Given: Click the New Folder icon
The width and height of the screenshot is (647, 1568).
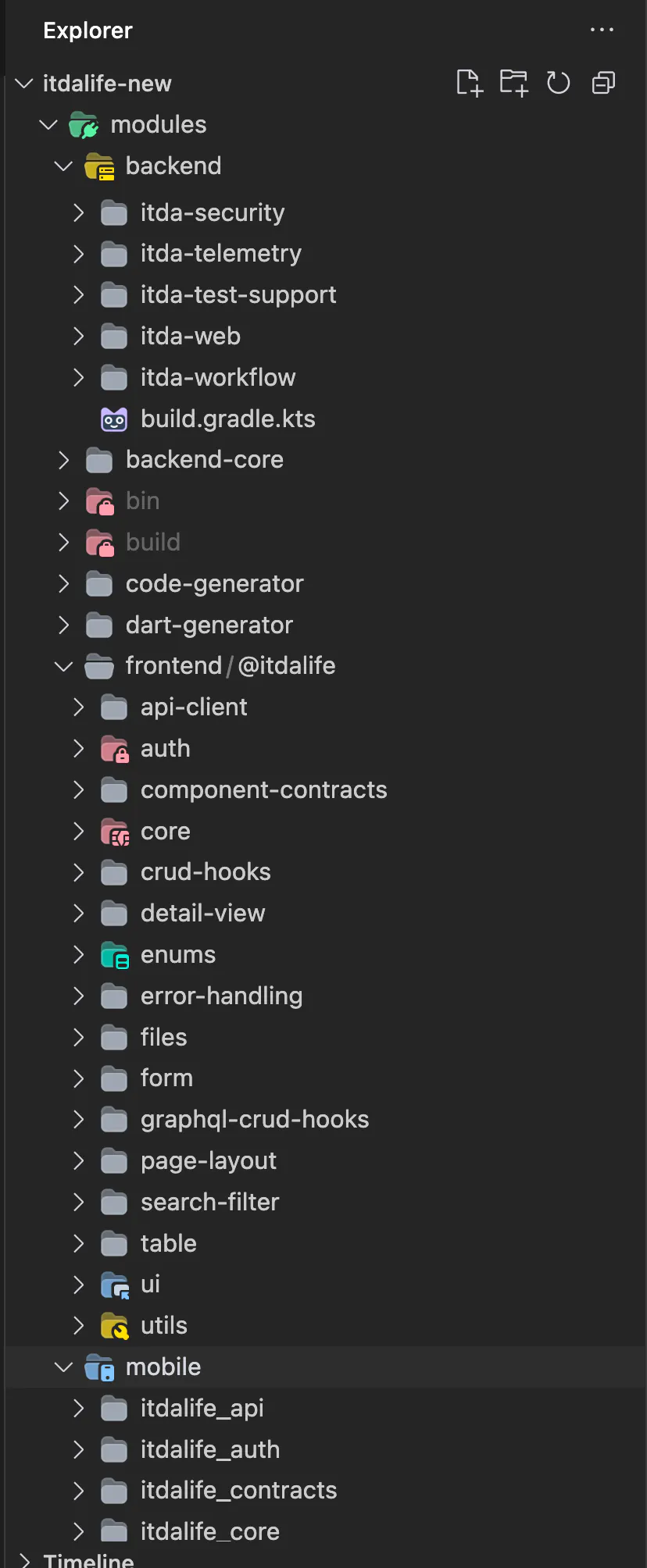Looking at the screenshot, I should (x=513, y=83).
